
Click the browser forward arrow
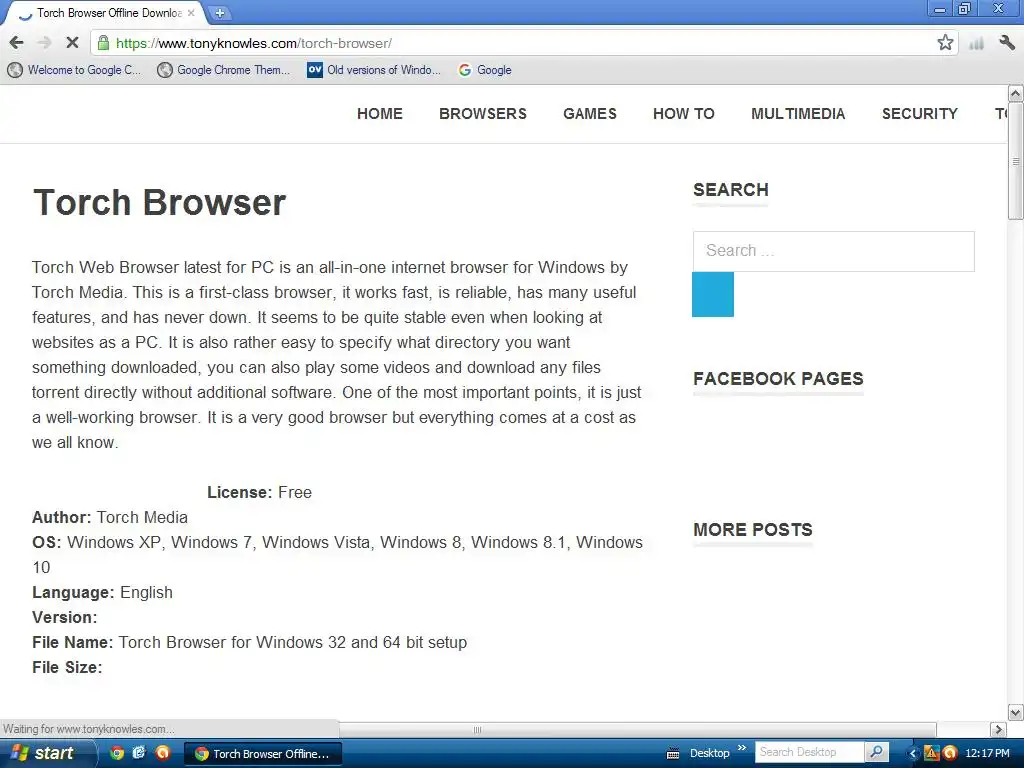point(44,43)
